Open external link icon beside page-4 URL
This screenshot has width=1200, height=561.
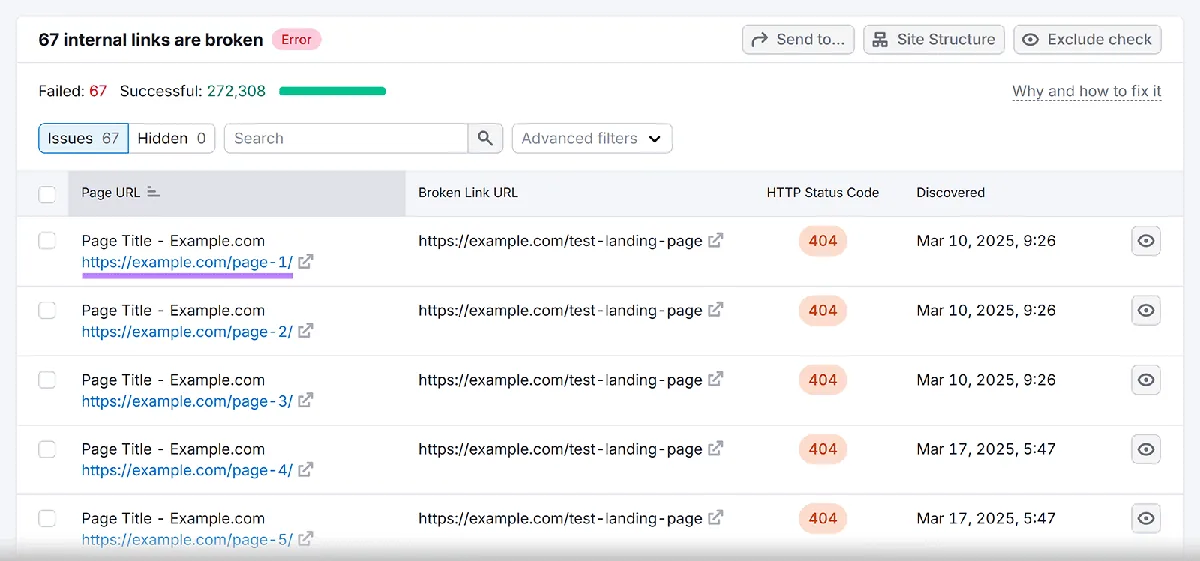[306, 469]
